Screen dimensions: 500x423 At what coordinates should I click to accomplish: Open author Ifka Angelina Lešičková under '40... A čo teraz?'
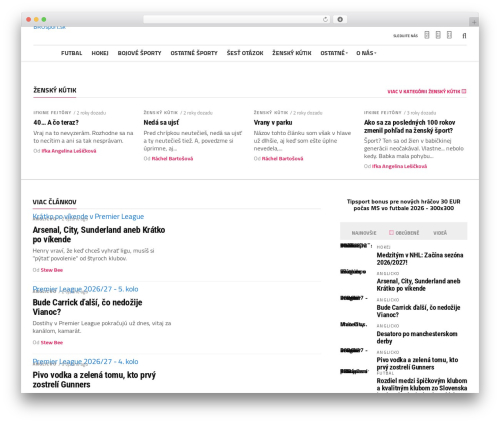pyautogui.click(x=69, y=151)
